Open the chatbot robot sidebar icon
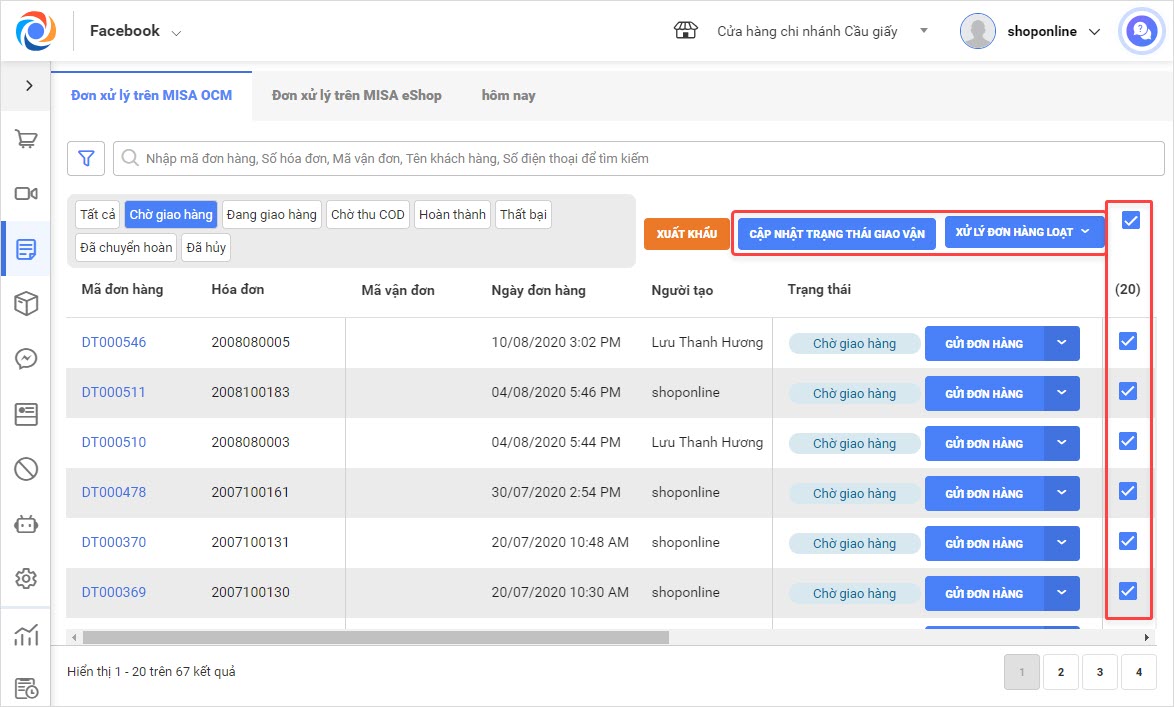1174x707 pixels. (x=26, y=523)
